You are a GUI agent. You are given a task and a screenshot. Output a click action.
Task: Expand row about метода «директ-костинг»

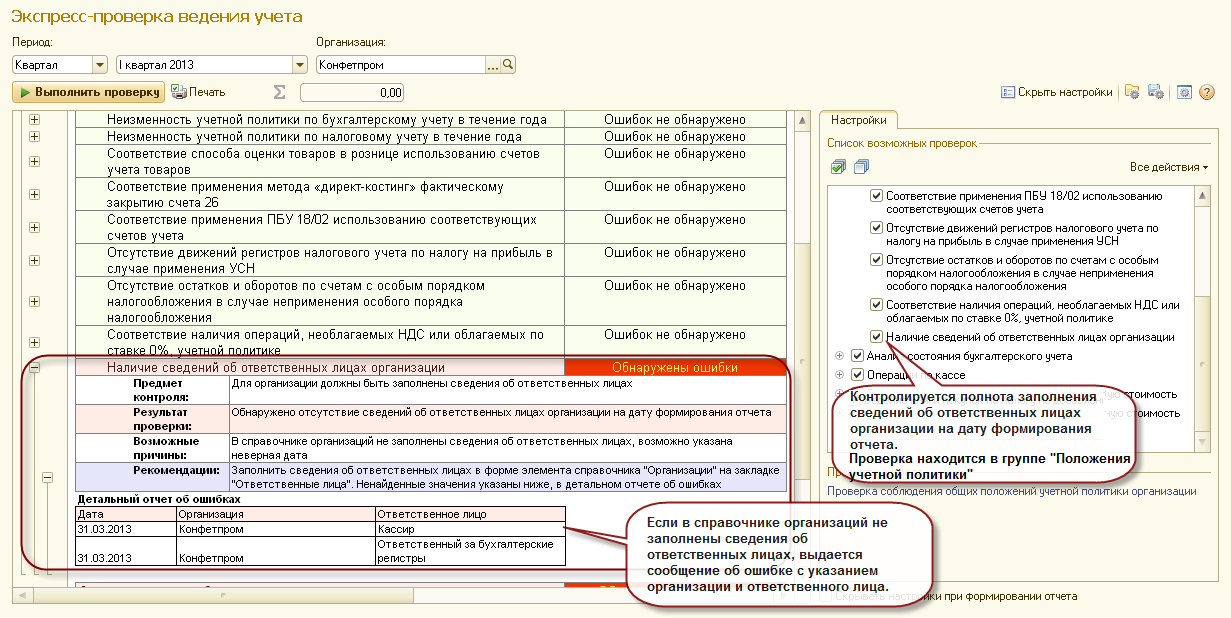pyautogui.click(x=35, y=195)
